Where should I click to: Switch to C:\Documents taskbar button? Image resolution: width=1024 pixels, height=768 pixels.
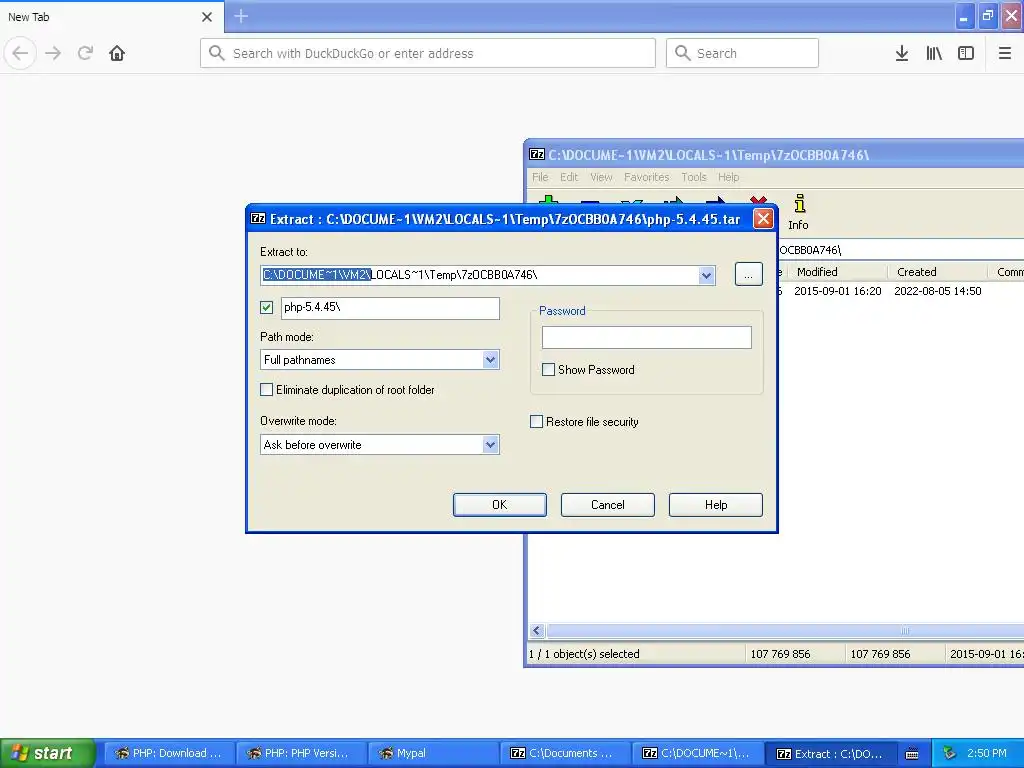pyautogui.click(x=566, y=754)
